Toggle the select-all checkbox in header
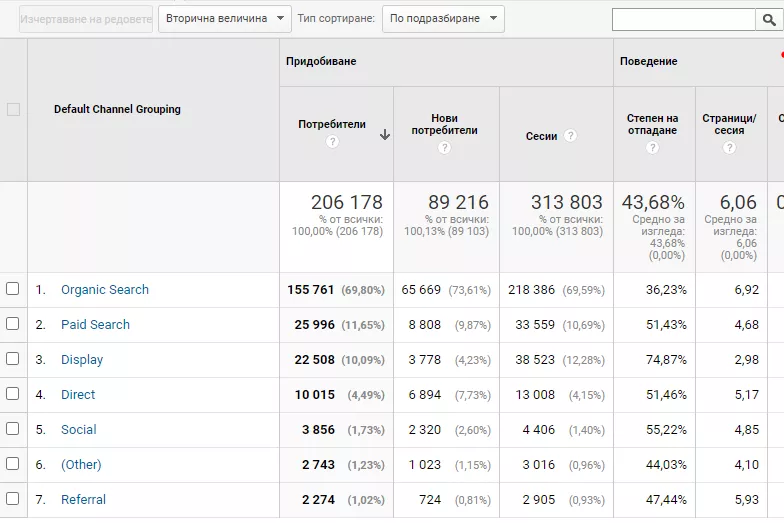The width and height of the screenshot is (784, 523). tap(14, 110)
